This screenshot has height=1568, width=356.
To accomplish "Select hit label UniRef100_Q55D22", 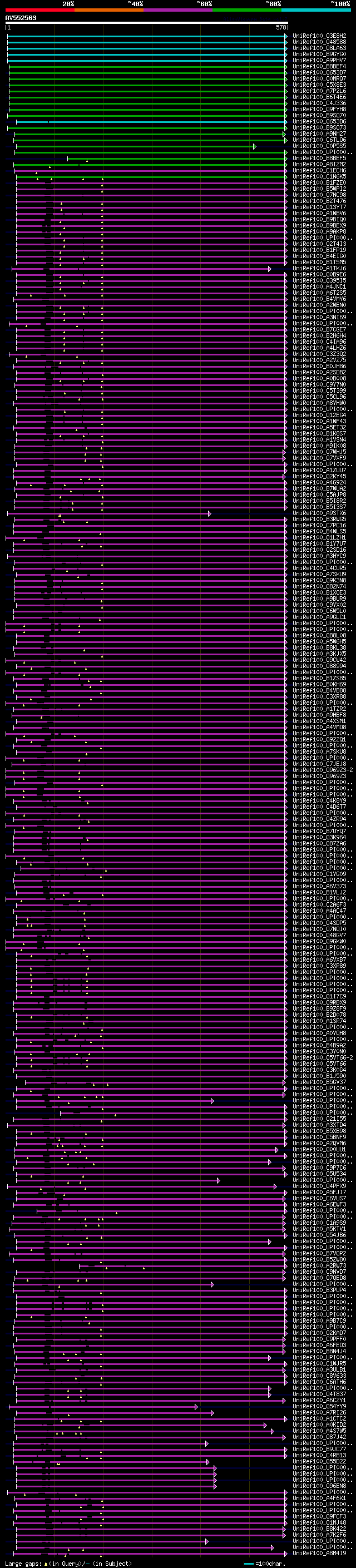I will point(319,1461).
